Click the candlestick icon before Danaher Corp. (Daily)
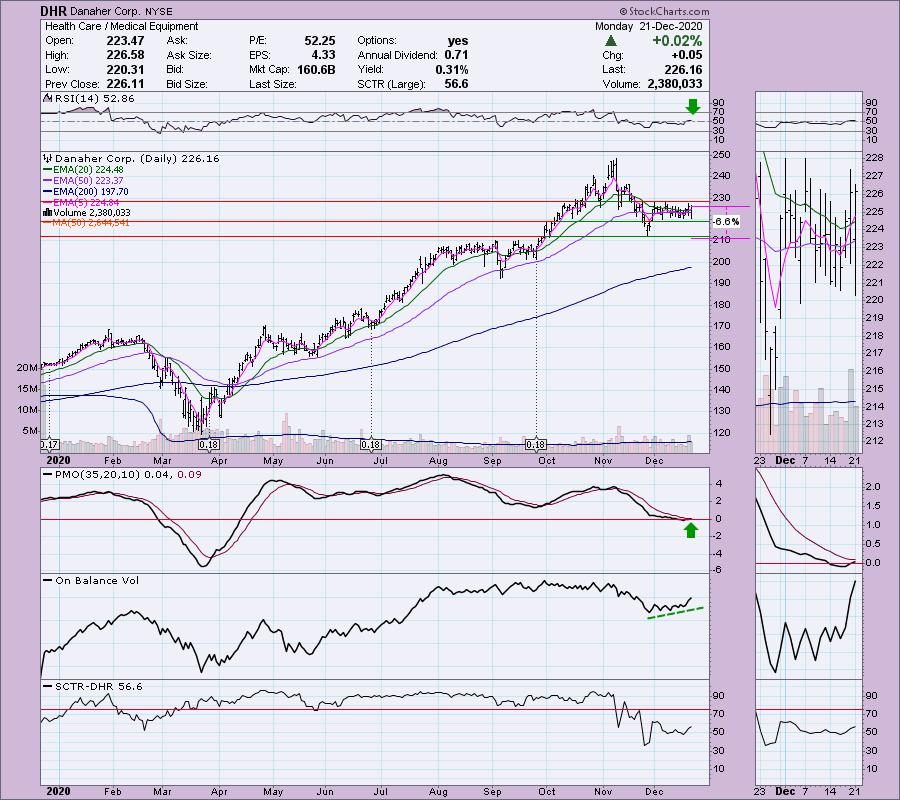The height and width of the screenshot is (800, 900). tap(48, 158)
